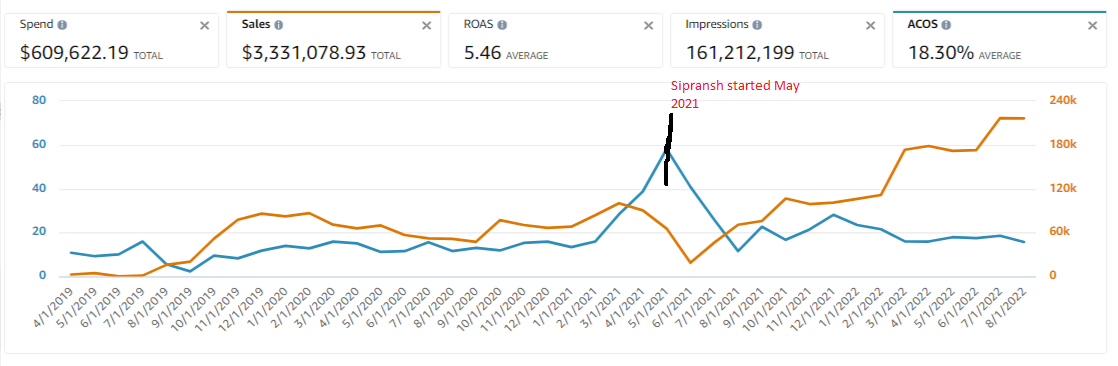Click the 20 left axis label

pos(39,232)
